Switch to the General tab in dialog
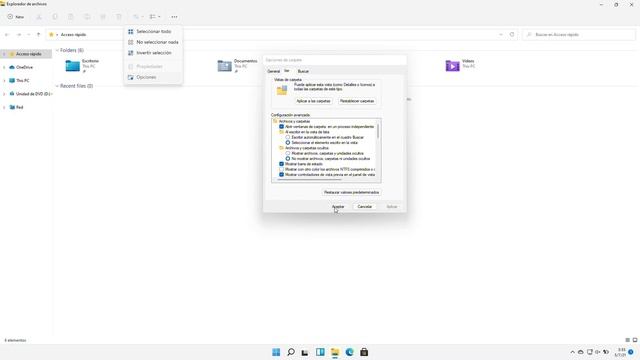The width and height of the screenshot is (640, 360). click(273, 71)
